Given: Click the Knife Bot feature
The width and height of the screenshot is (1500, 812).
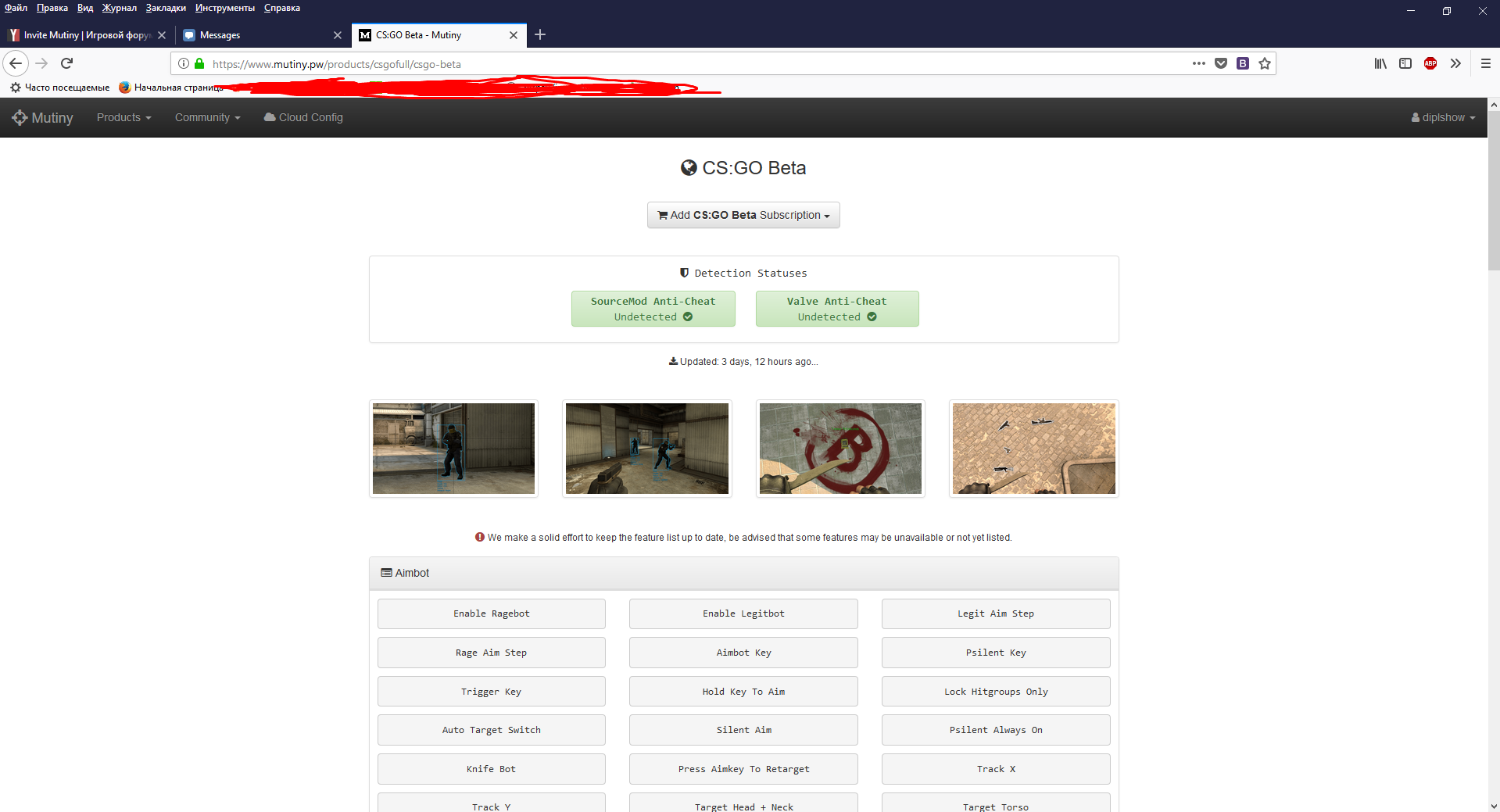Looking at the screenshot, I should click(x=492, y=769).
